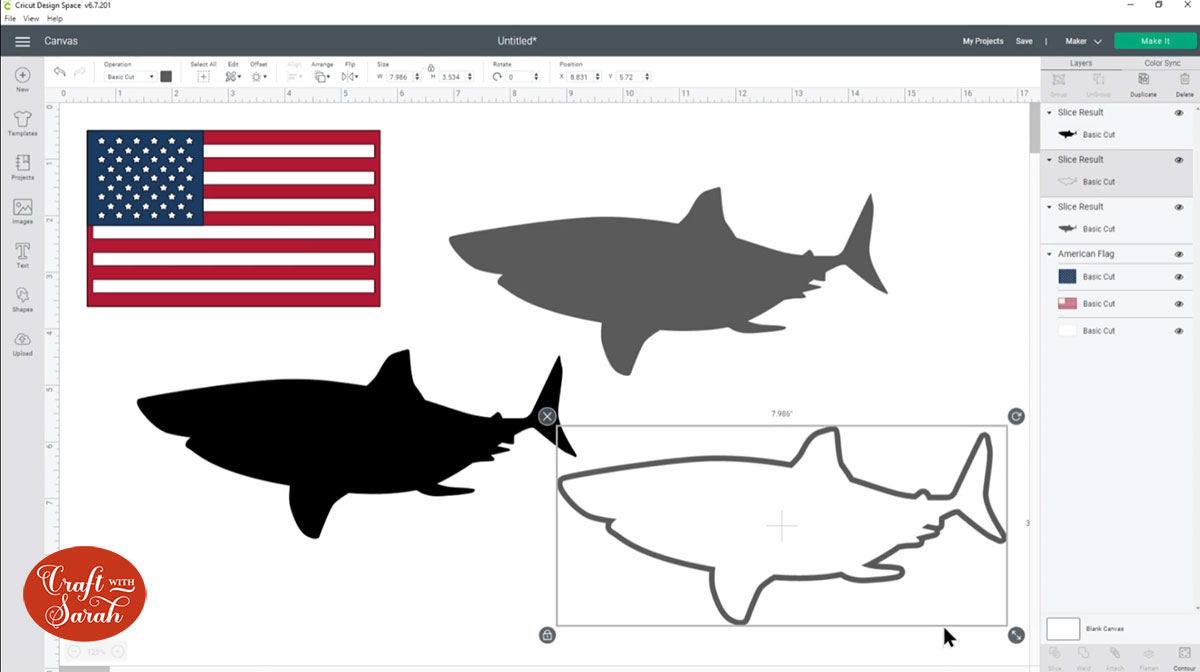
Task: Click the Blank Canvas color swatch
Action: [x=1063, y=629]
